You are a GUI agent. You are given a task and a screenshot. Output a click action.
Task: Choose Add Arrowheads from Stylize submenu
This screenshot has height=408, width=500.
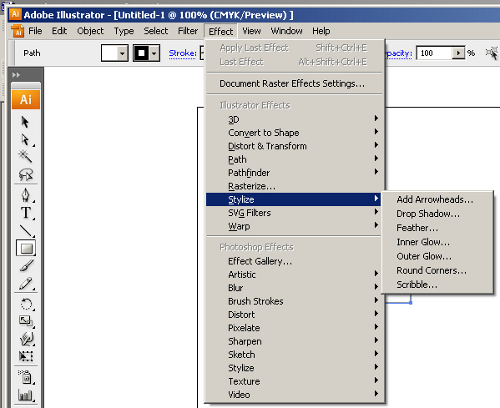(437, 200)
